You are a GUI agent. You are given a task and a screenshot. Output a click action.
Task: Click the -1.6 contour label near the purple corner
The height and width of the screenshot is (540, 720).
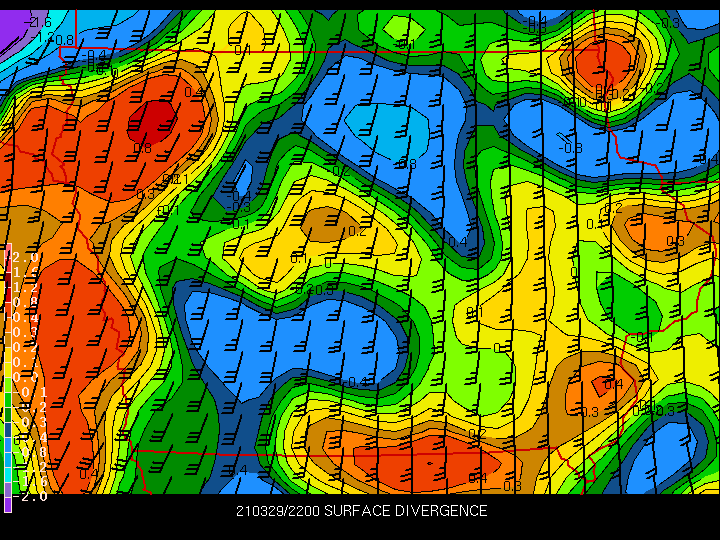[x=38, y=22]
